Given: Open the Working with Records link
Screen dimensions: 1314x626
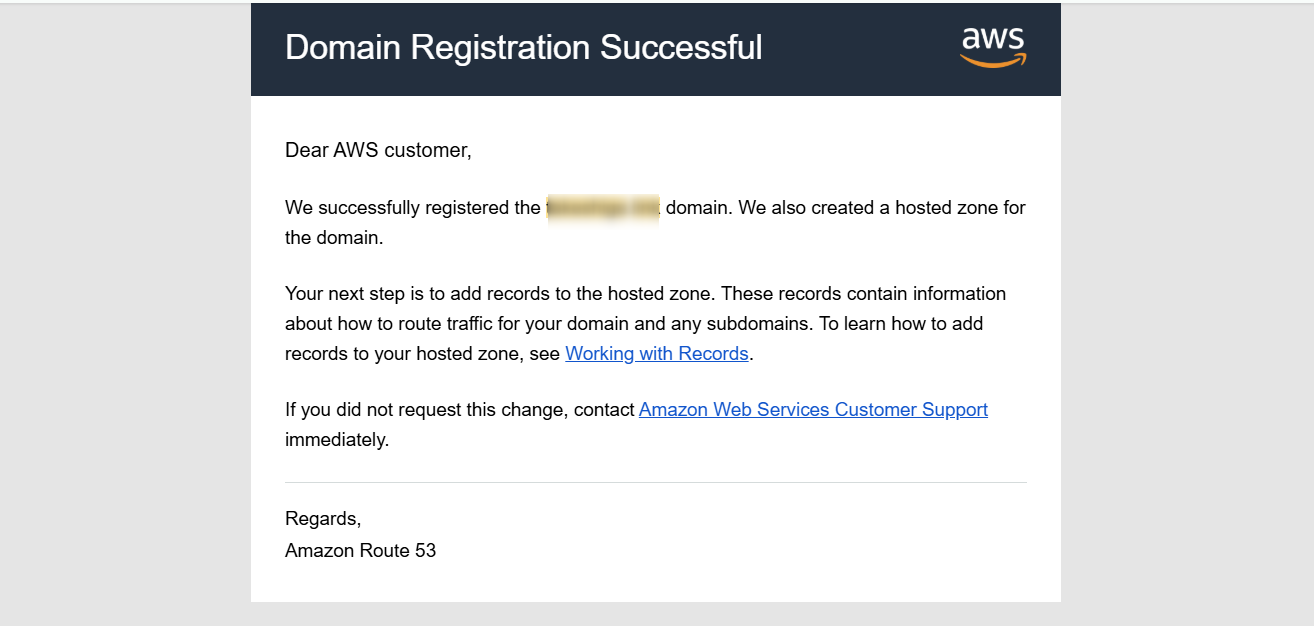Looking at the screenshot, I should point(656,354).
